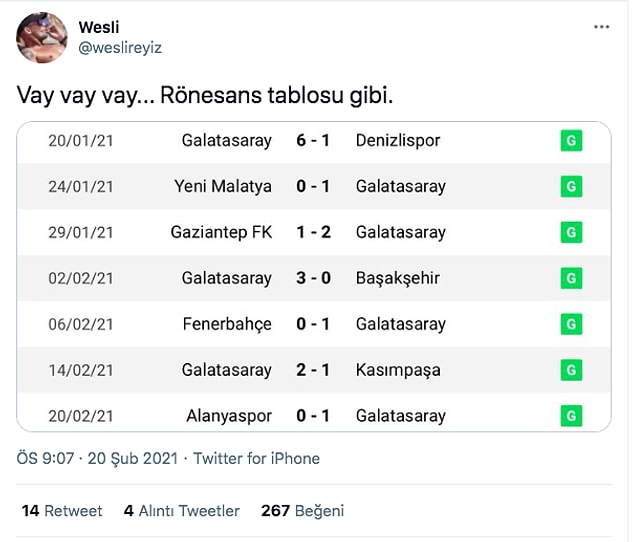Click green G badge for Gaziantep FK match

(x=571, y=232)
